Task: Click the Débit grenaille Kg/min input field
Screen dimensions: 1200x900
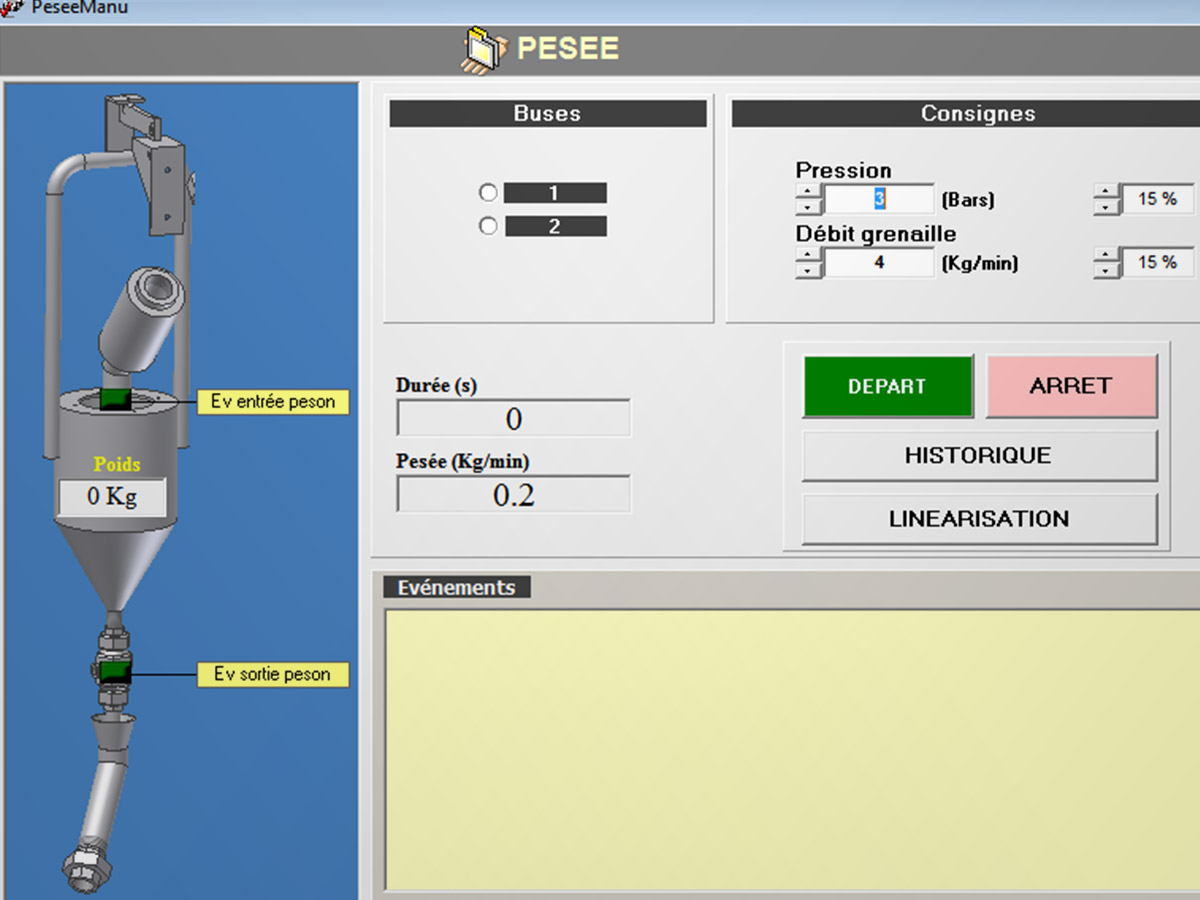Action: tap(878, 263)
